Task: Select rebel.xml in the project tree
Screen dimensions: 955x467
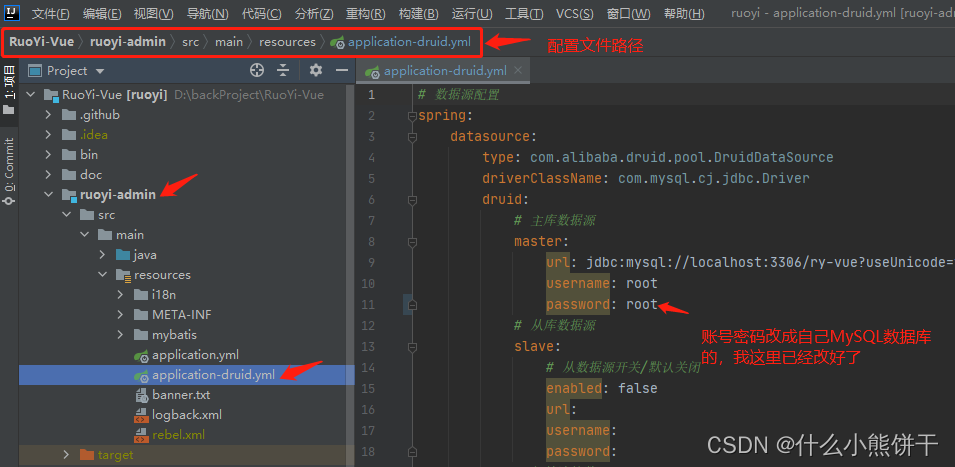Action: [178, 435]
